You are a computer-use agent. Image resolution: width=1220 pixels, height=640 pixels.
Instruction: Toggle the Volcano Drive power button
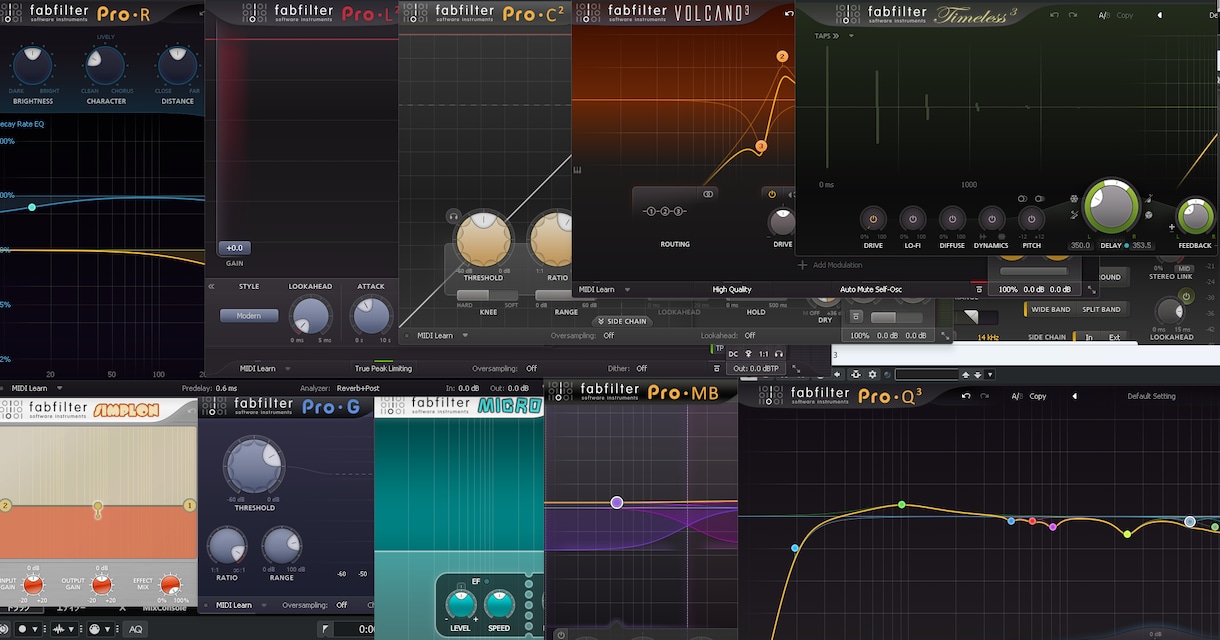tap(772, 194)
